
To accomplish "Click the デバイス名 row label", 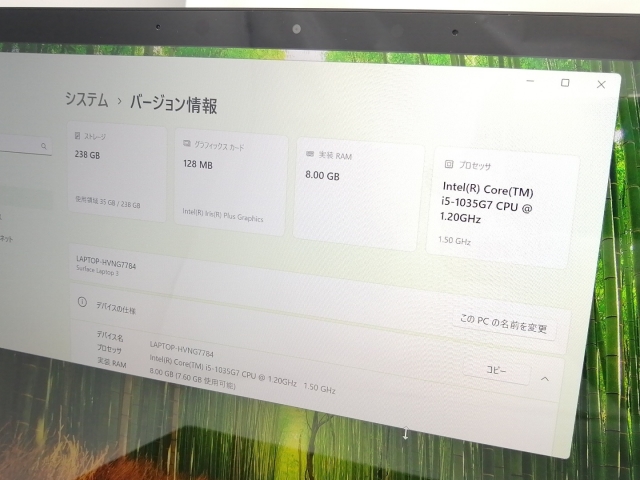I will (110, 336).
